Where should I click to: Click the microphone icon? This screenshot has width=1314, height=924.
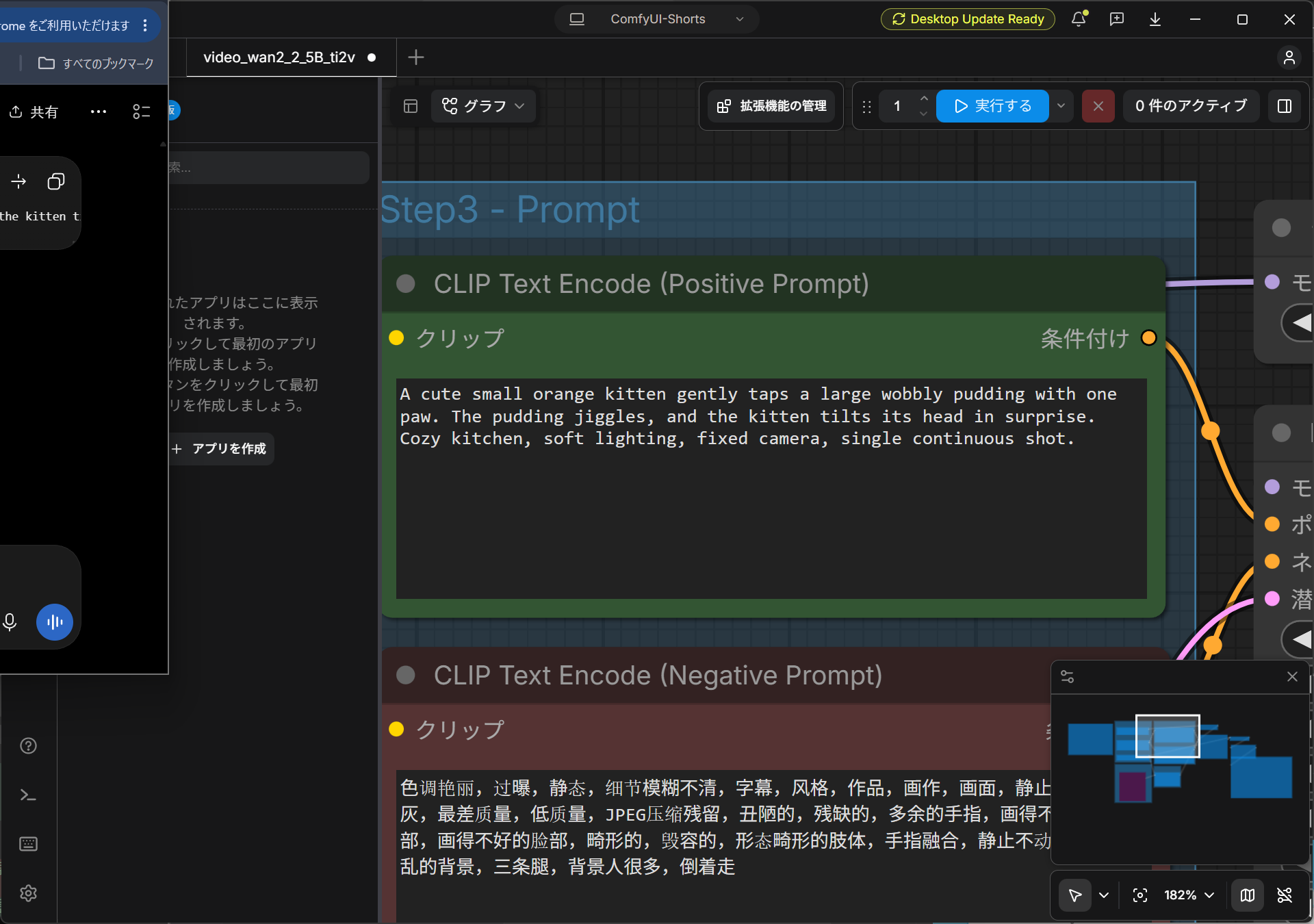coord(10,621)
